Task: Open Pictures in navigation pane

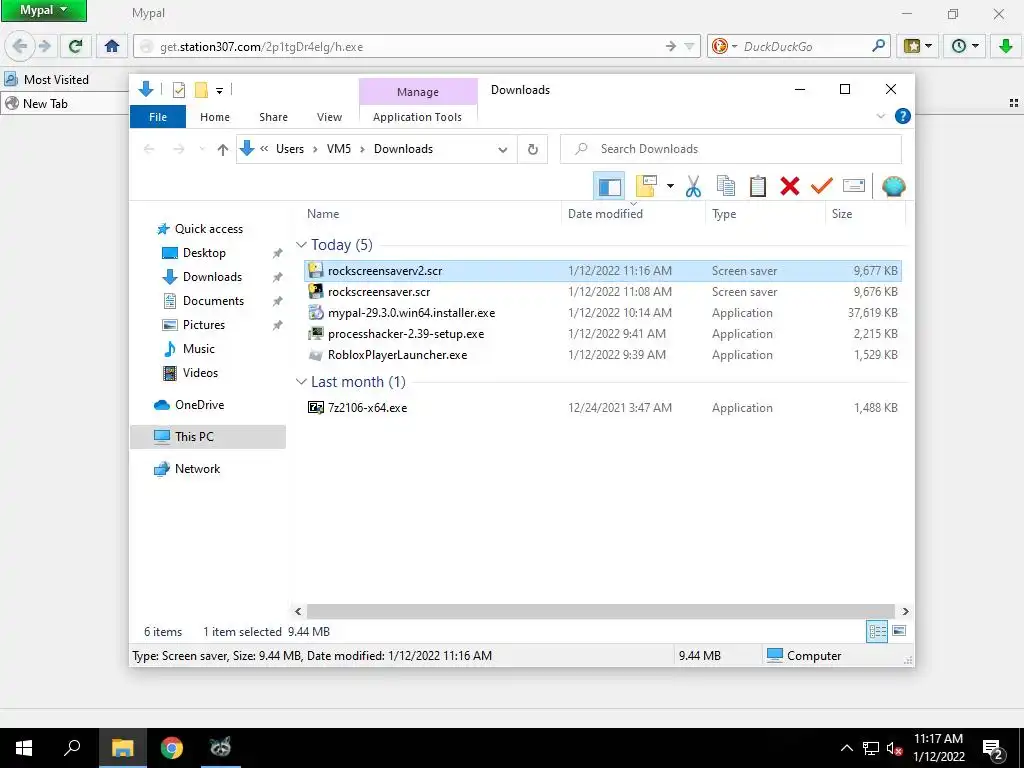Action: [203, 325]
